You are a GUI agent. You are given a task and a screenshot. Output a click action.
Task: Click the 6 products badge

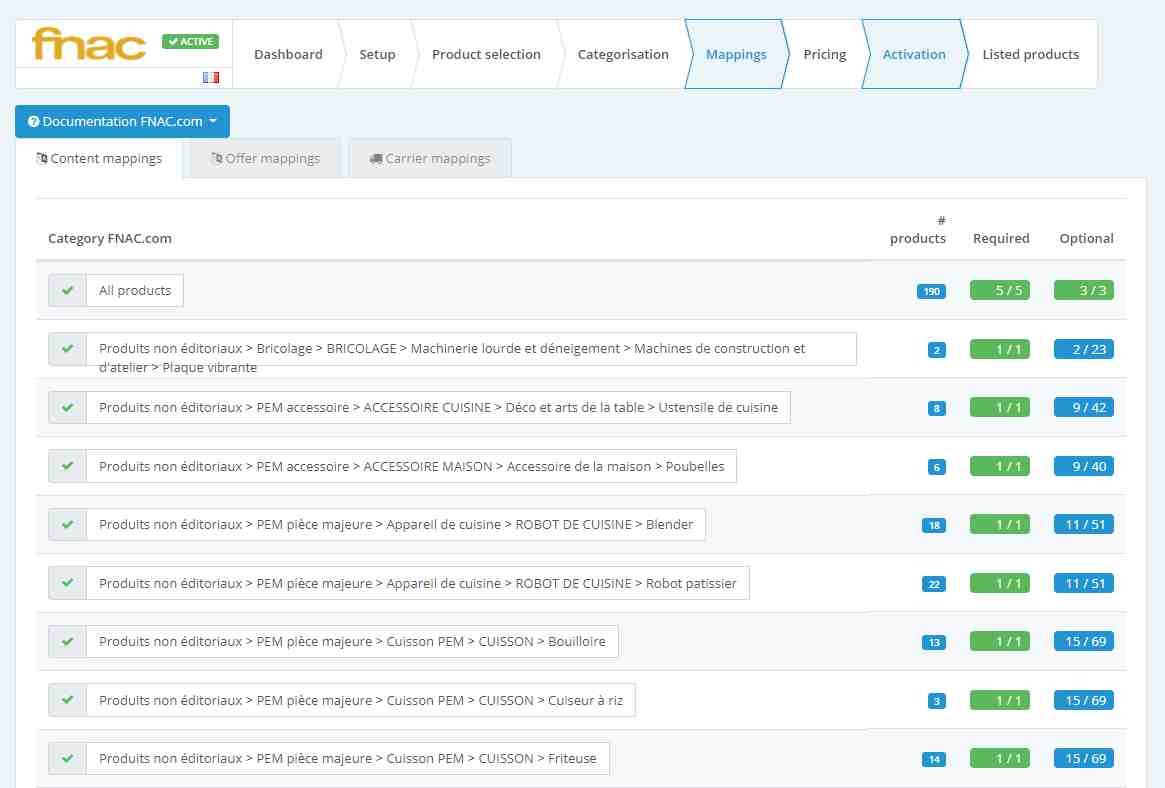[936, 467]
